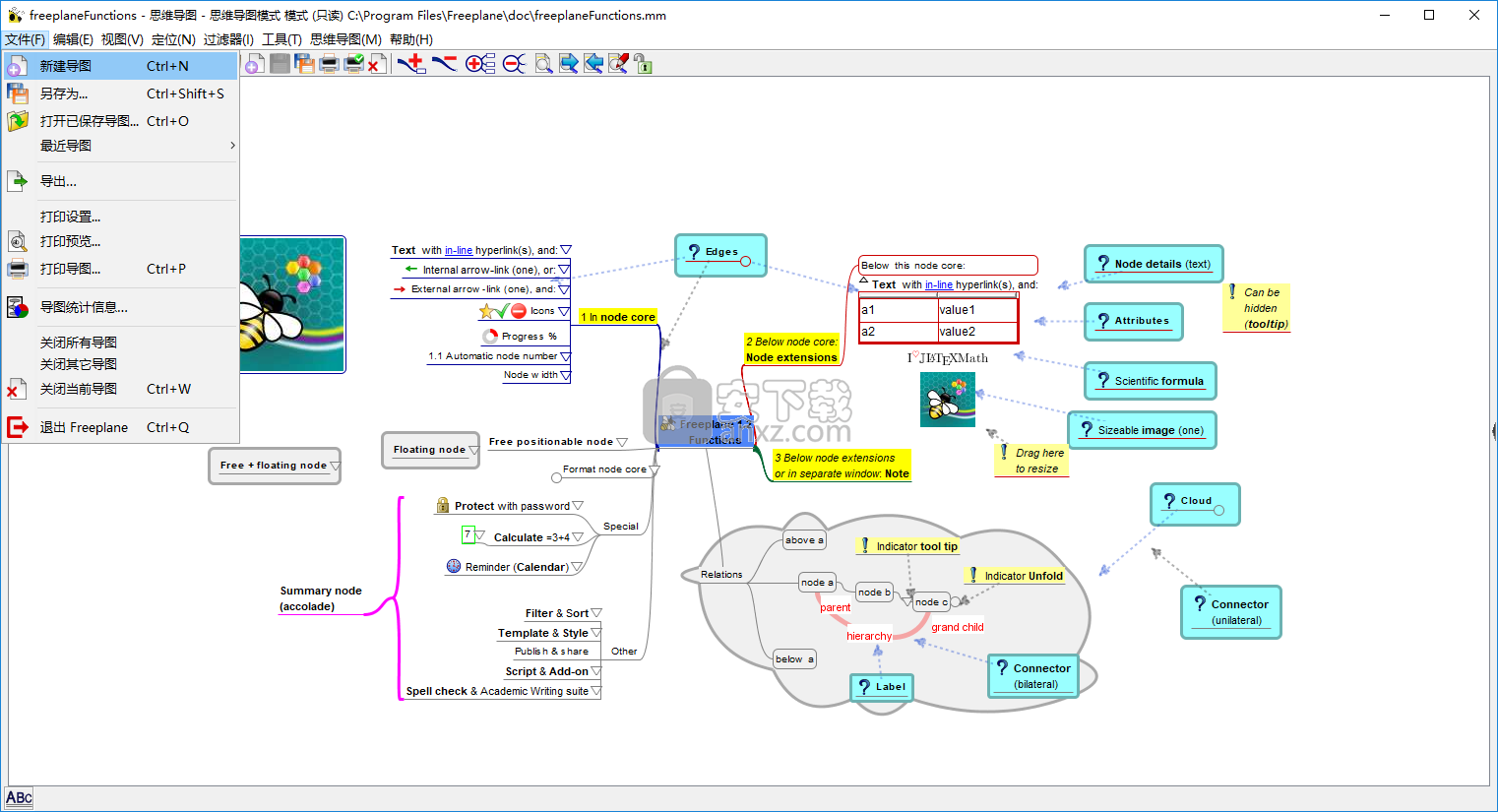Viewport: 1498px width, 812px height.
Task: Click the find magnifier toolbar icon
Action: click(543, 64)
